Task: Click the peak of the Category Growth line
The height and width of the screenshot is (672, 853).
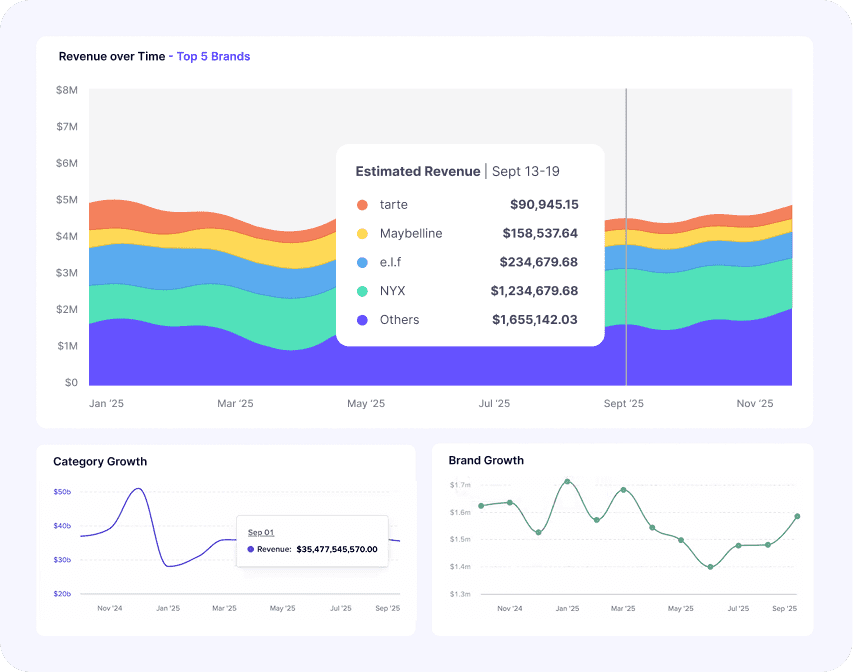Action: click(x=137, y=489)
